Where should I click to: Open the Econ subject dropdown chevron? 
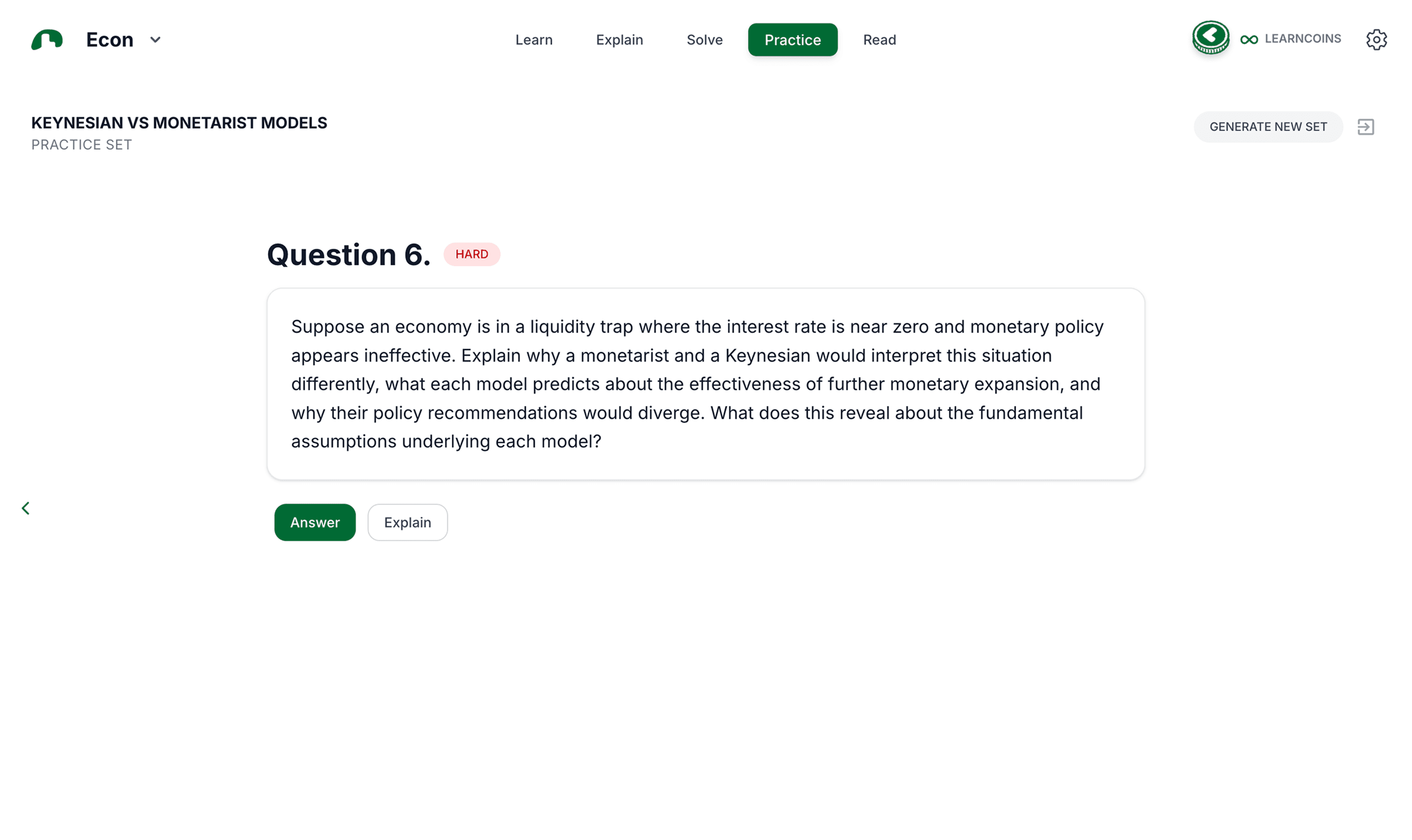pyautogui.click(x=155, y=40)
